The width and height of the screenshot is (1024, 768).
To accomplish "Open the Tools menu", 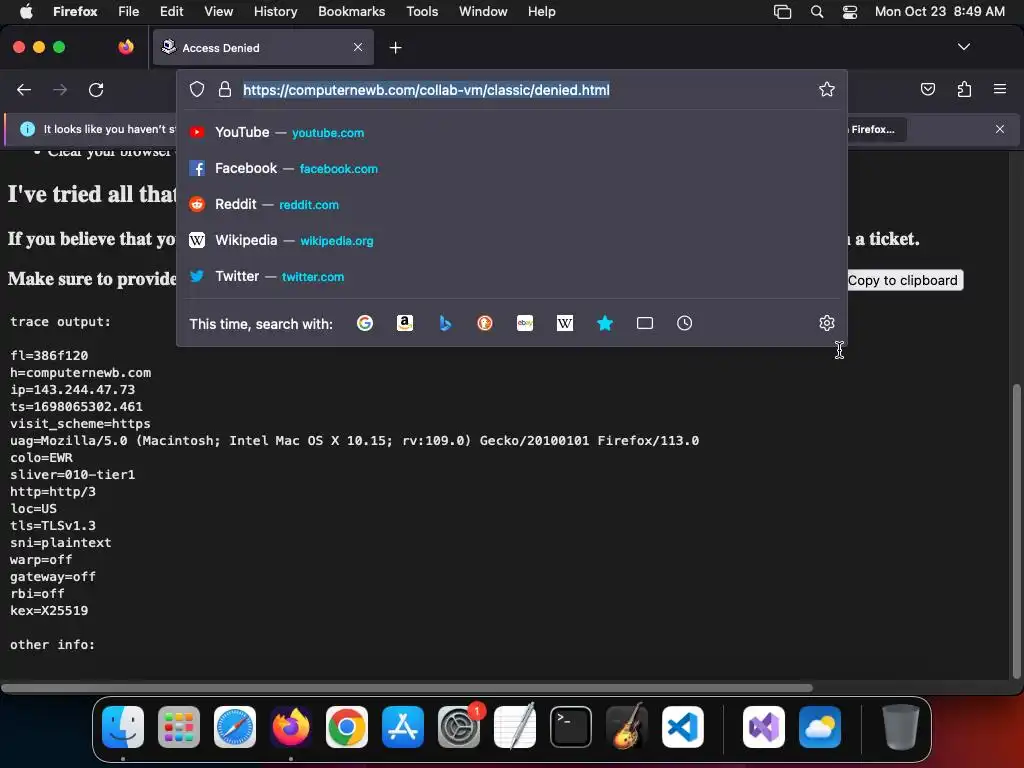I will click(x=422, y=11).
